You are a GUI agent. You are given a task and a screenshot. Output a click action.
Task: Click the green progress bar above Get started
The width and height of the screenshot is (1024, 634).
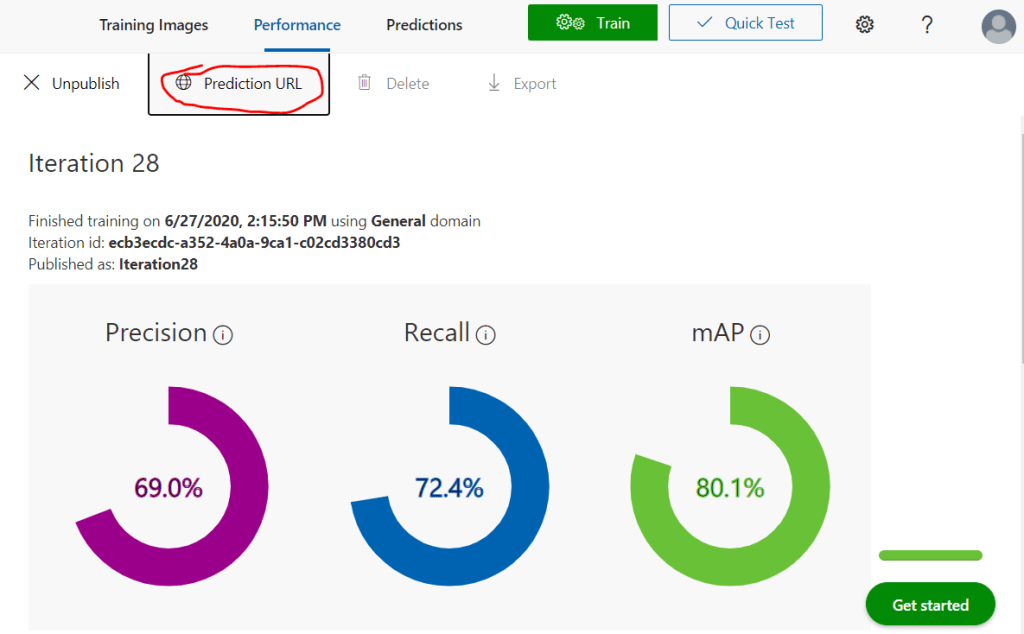[x=930, y=555]
